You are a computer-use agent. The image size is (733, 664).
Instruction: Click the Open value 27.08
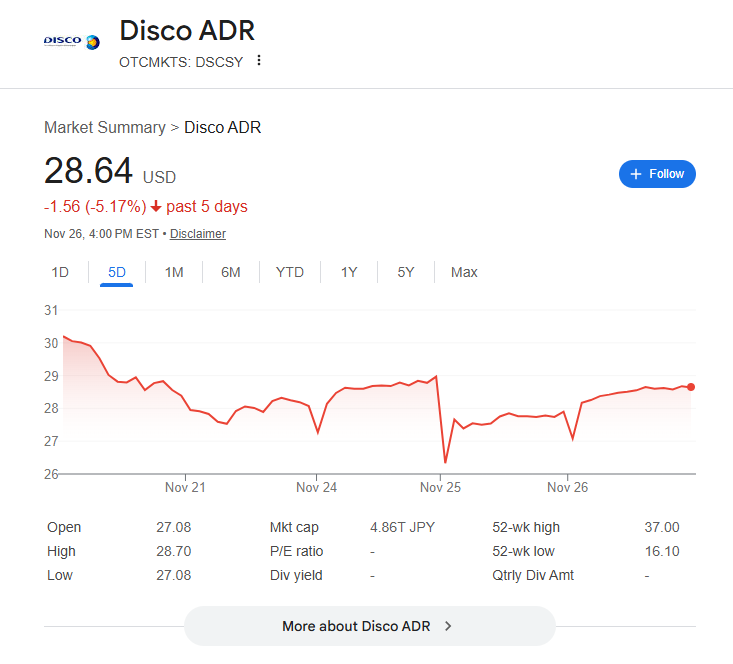173,527
